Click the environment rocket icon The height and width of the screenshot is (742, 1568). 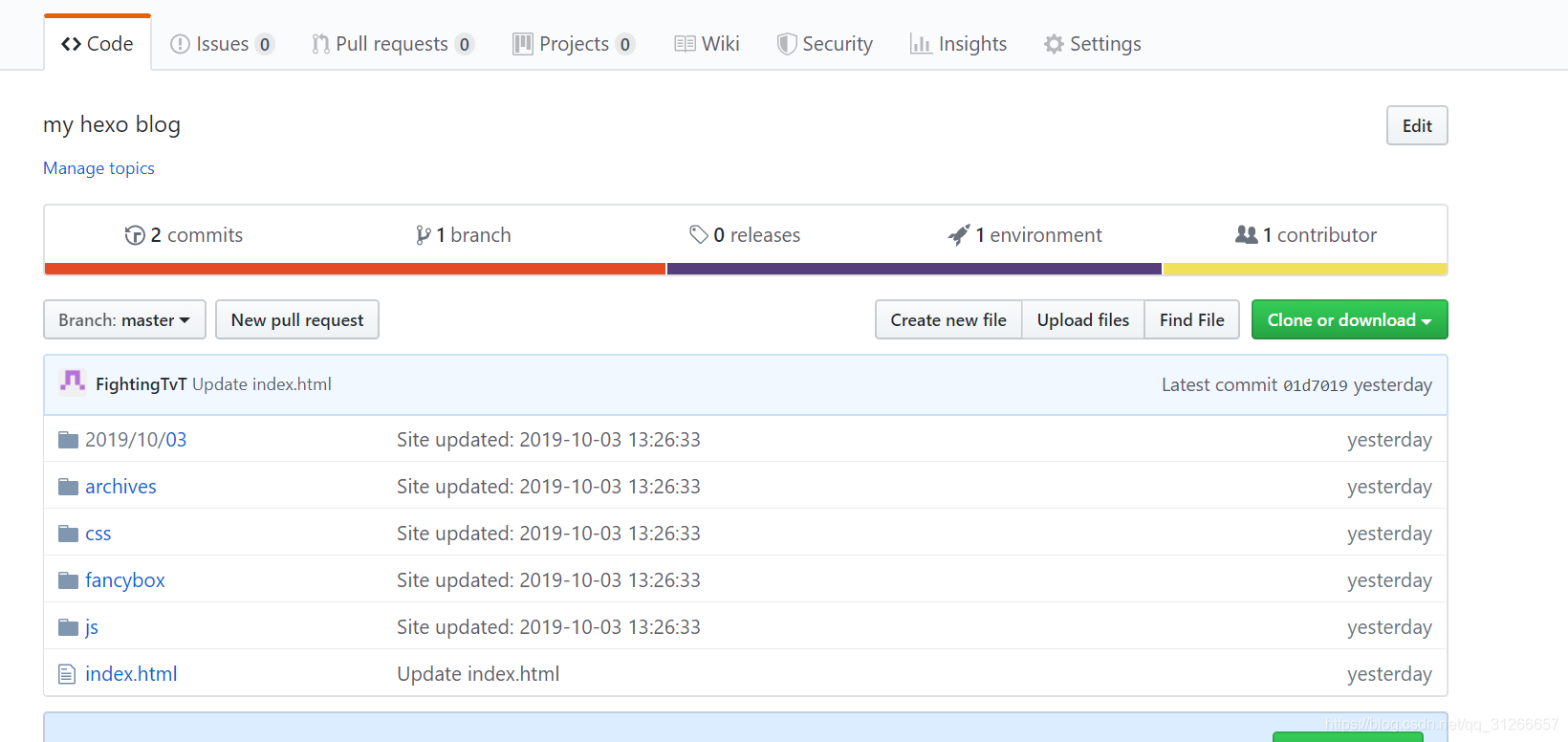[958, 235]
